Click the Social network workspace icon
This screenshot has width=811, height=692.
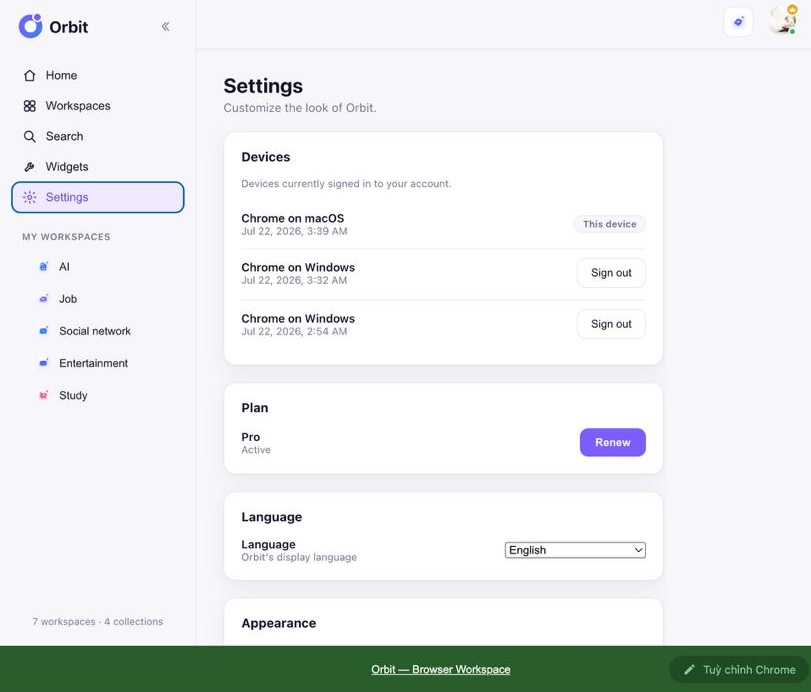[x=43, y=330]
